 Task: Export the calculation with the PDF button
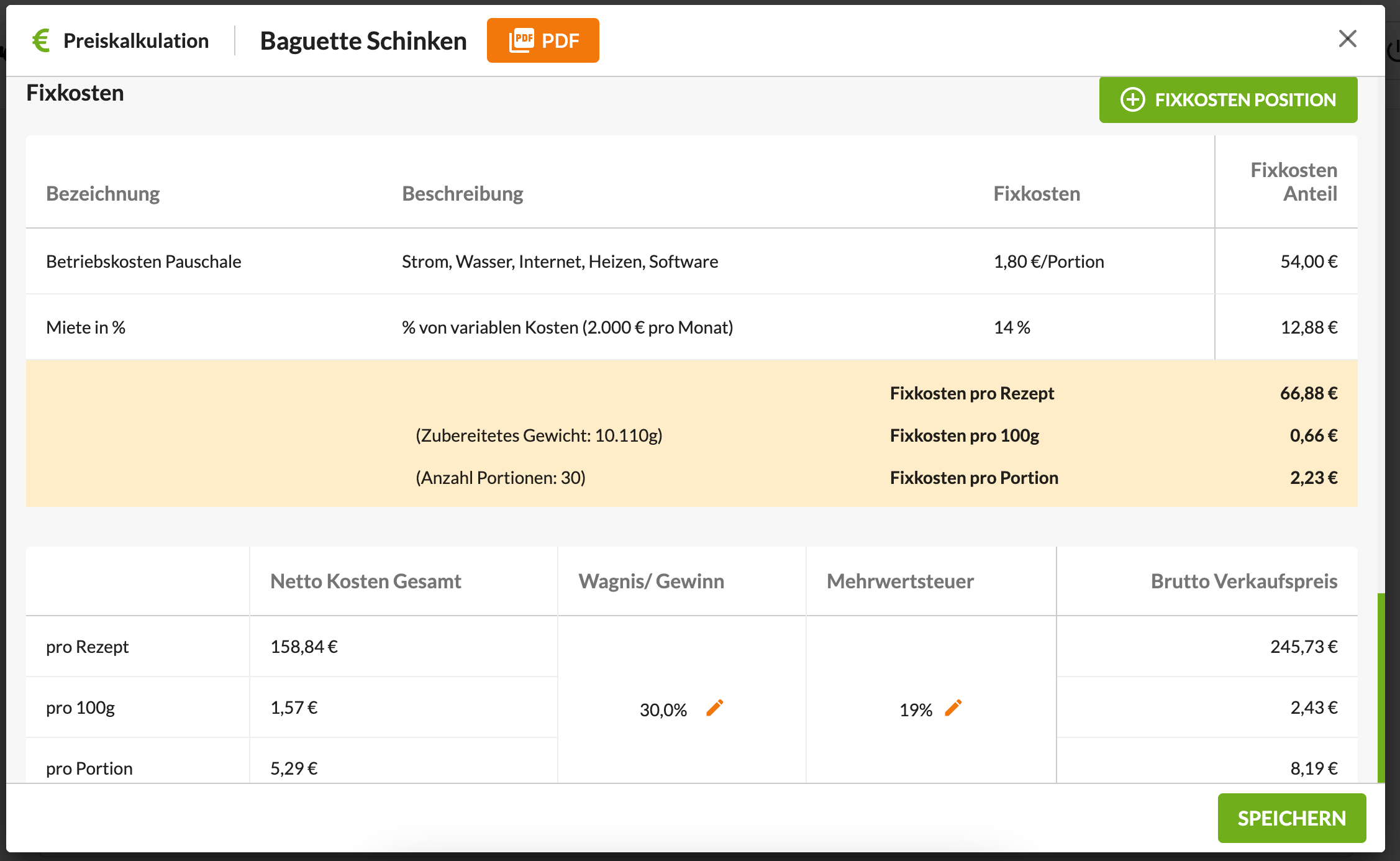pos(543,40)
